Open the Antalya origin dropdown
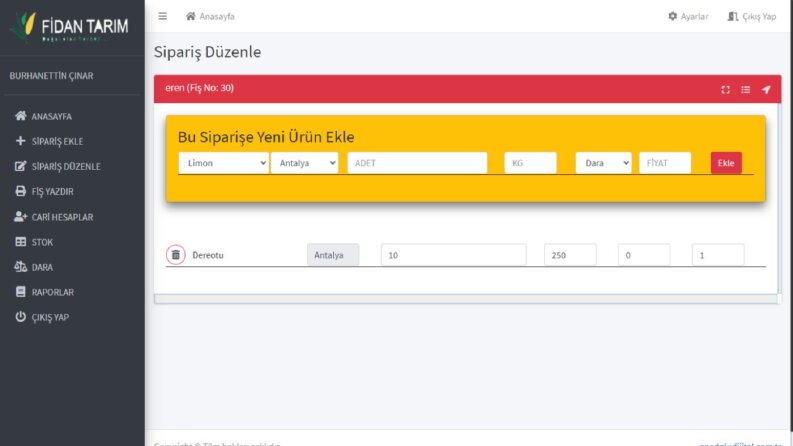 coord(304,163)
